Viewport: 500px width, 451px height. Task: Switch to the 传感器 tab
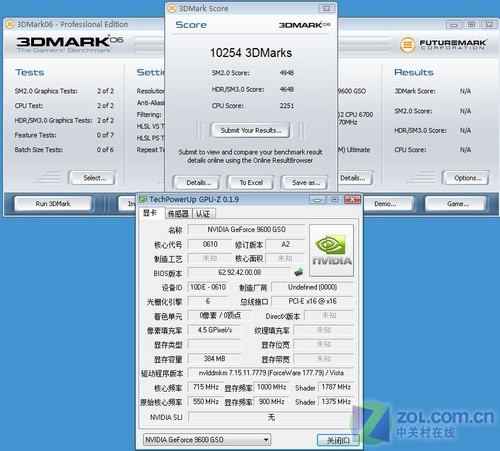click(x=178, y=214)
